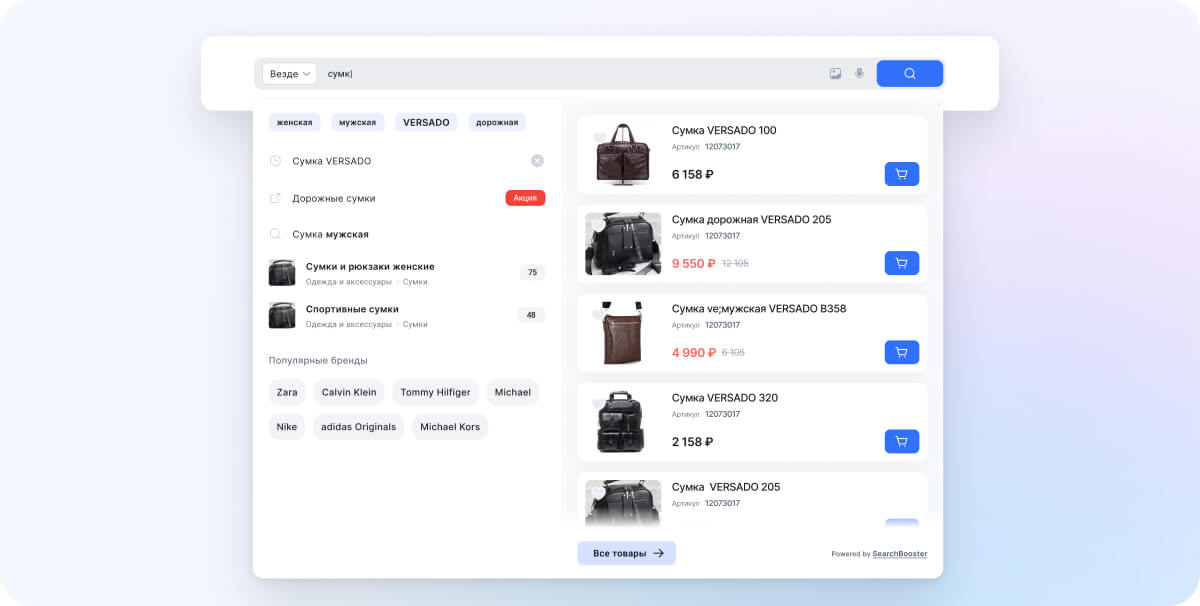Remove Сумка VERSADO from search history
Viewport: 1200px width, 606px height.
pos(537,161)
